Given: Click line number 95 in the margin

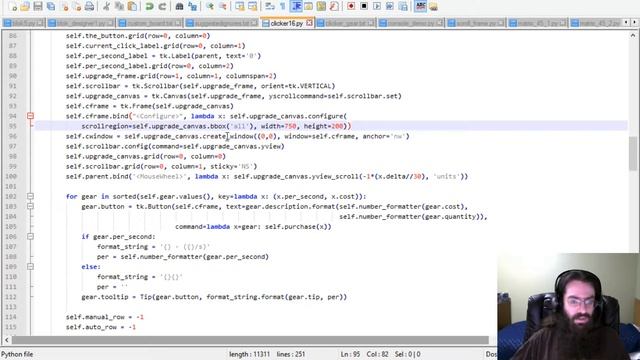Looking at the screenshot, I should (13, 126).
